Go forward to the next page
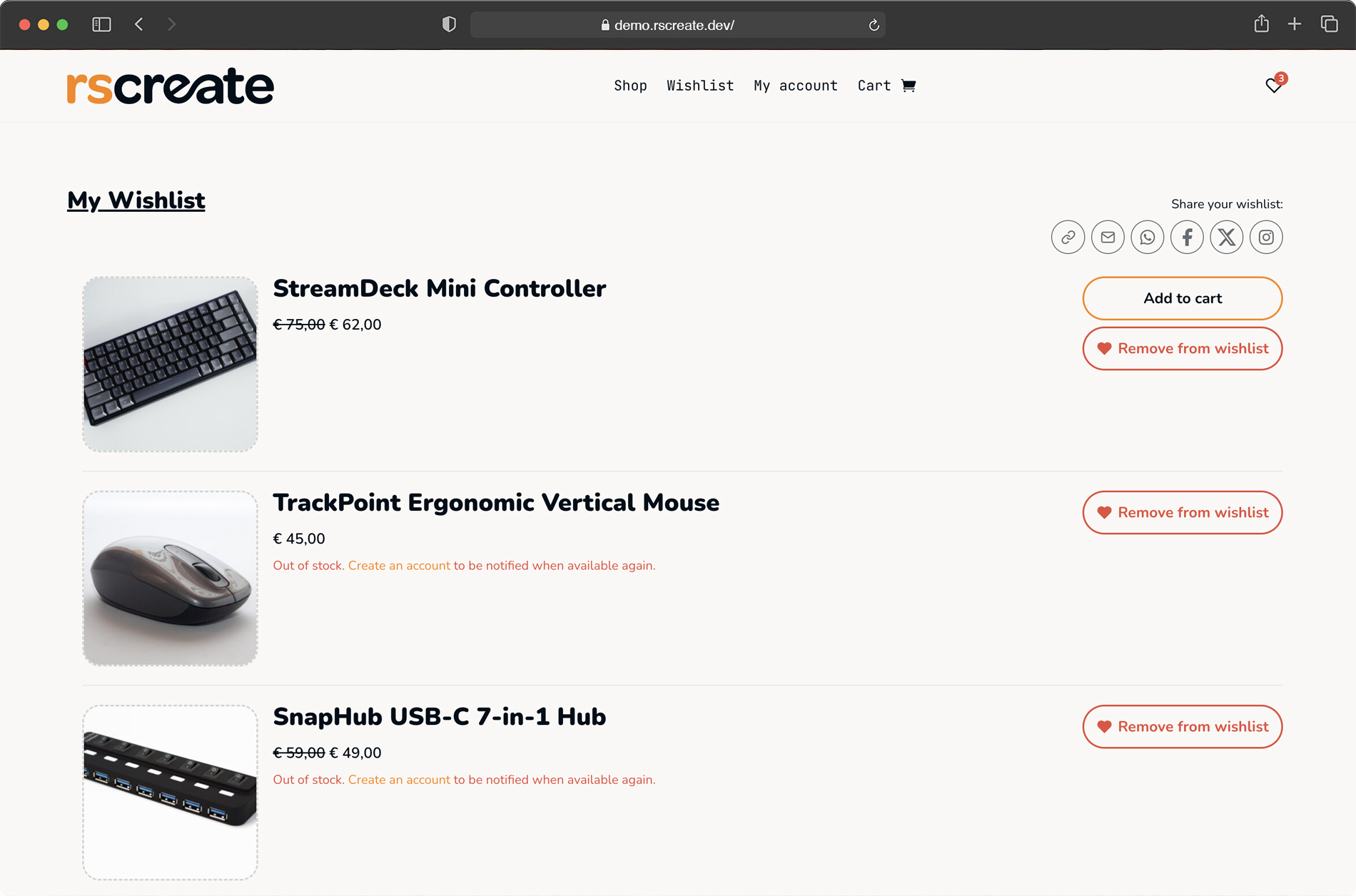 coord(171,25)
